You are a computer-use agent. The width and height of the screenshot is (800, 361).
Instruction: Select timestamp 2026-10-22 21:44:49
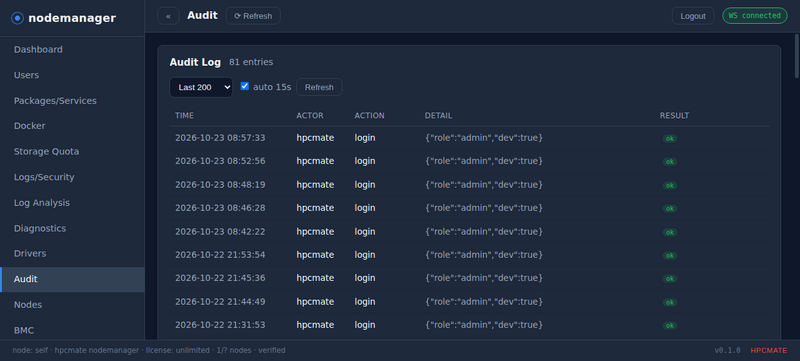tap(220, 301)
